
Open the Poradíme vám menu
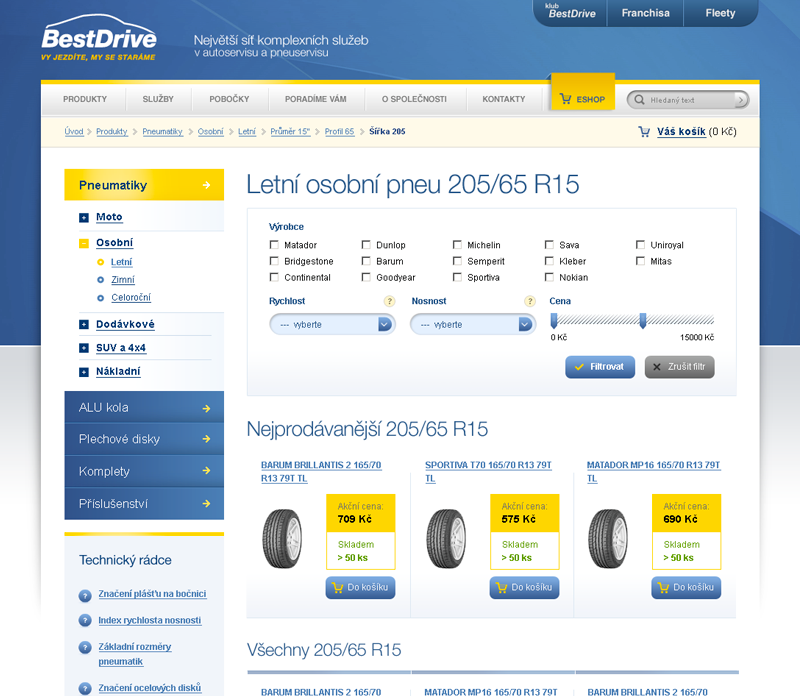pyautogui.click(x=315, y=99)
